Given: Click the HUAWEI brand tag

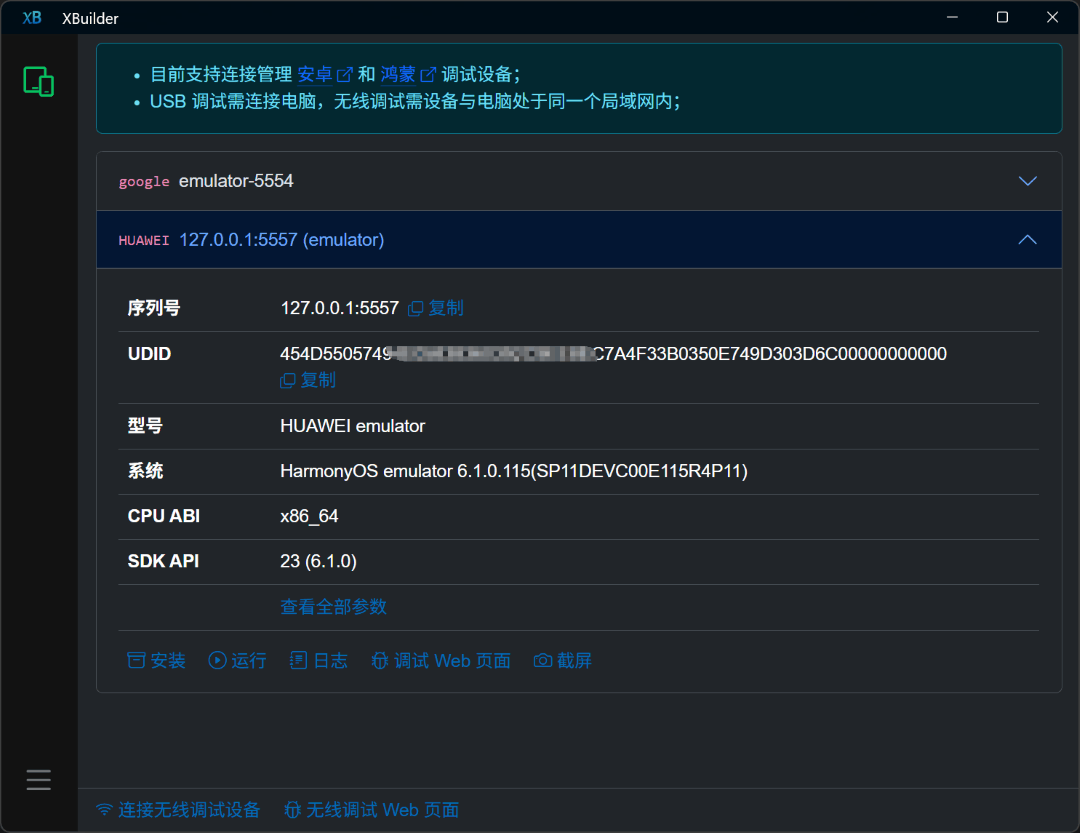Looking at the screenshot, I should (x=144, y=240).
